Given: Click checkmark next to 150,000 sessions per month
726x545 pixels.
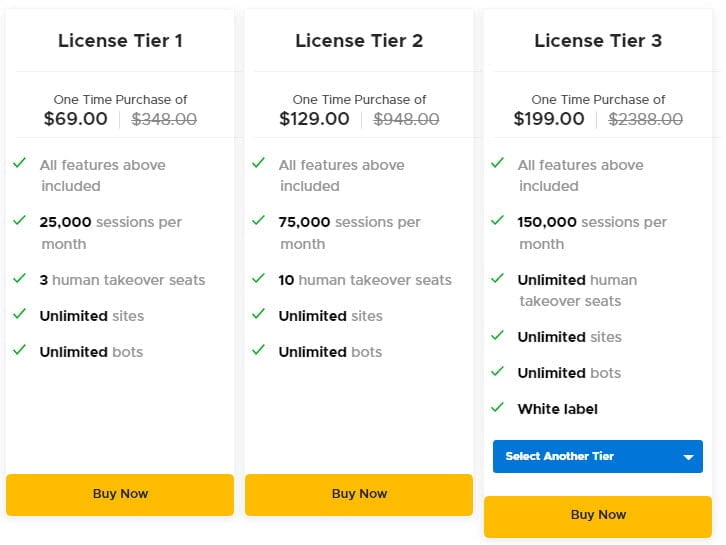Looking at the screenshot, I should tap(497, 220).
